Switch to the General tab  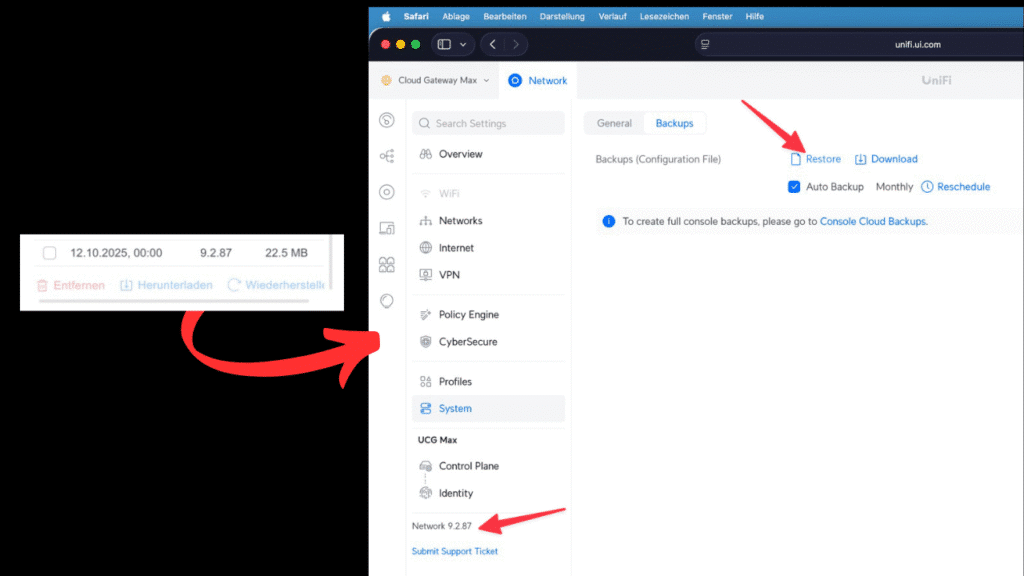(x=614, y=123)
